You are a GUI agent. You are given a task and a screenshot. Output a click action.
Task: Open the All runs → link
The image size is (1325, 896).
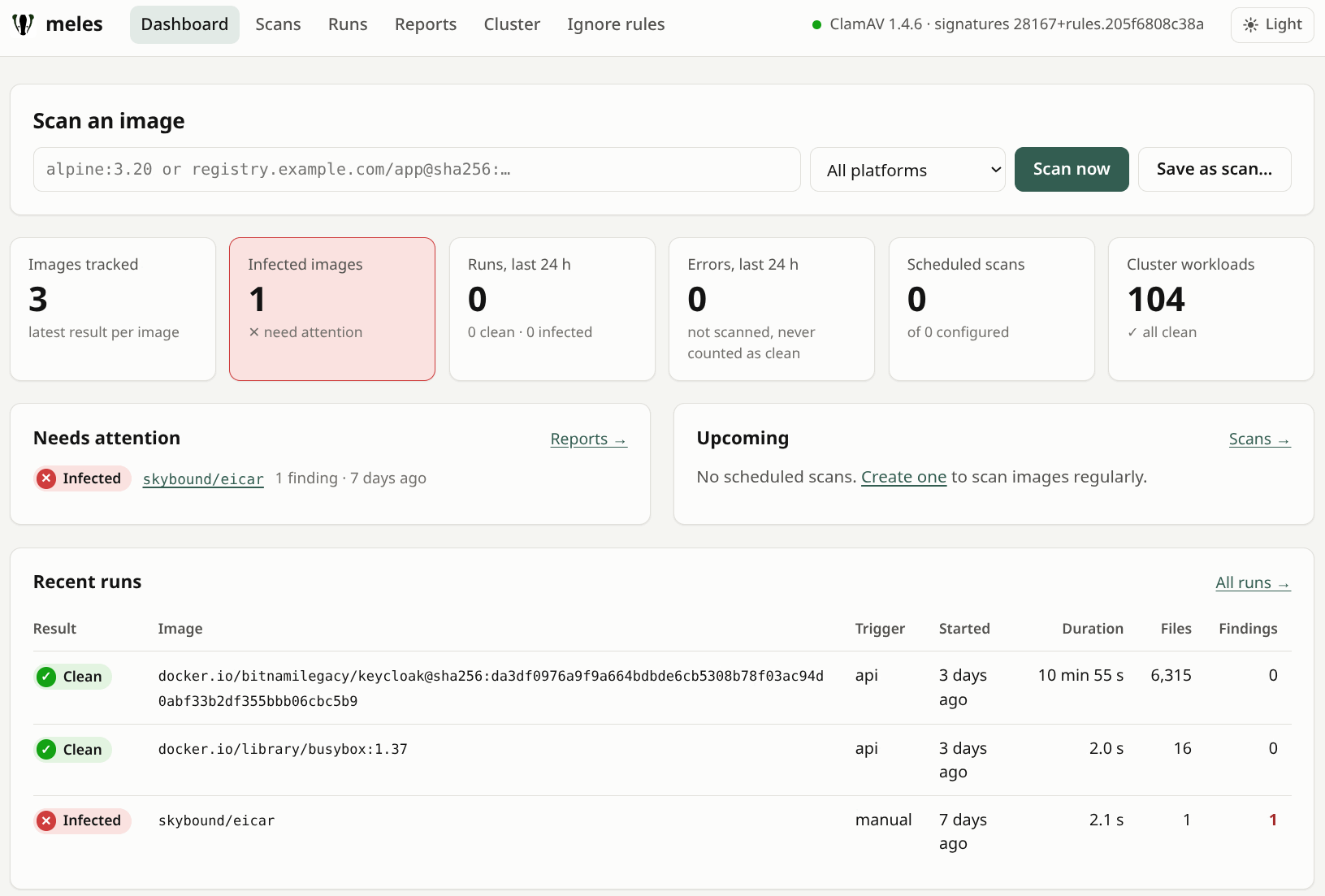(1253, 583)
